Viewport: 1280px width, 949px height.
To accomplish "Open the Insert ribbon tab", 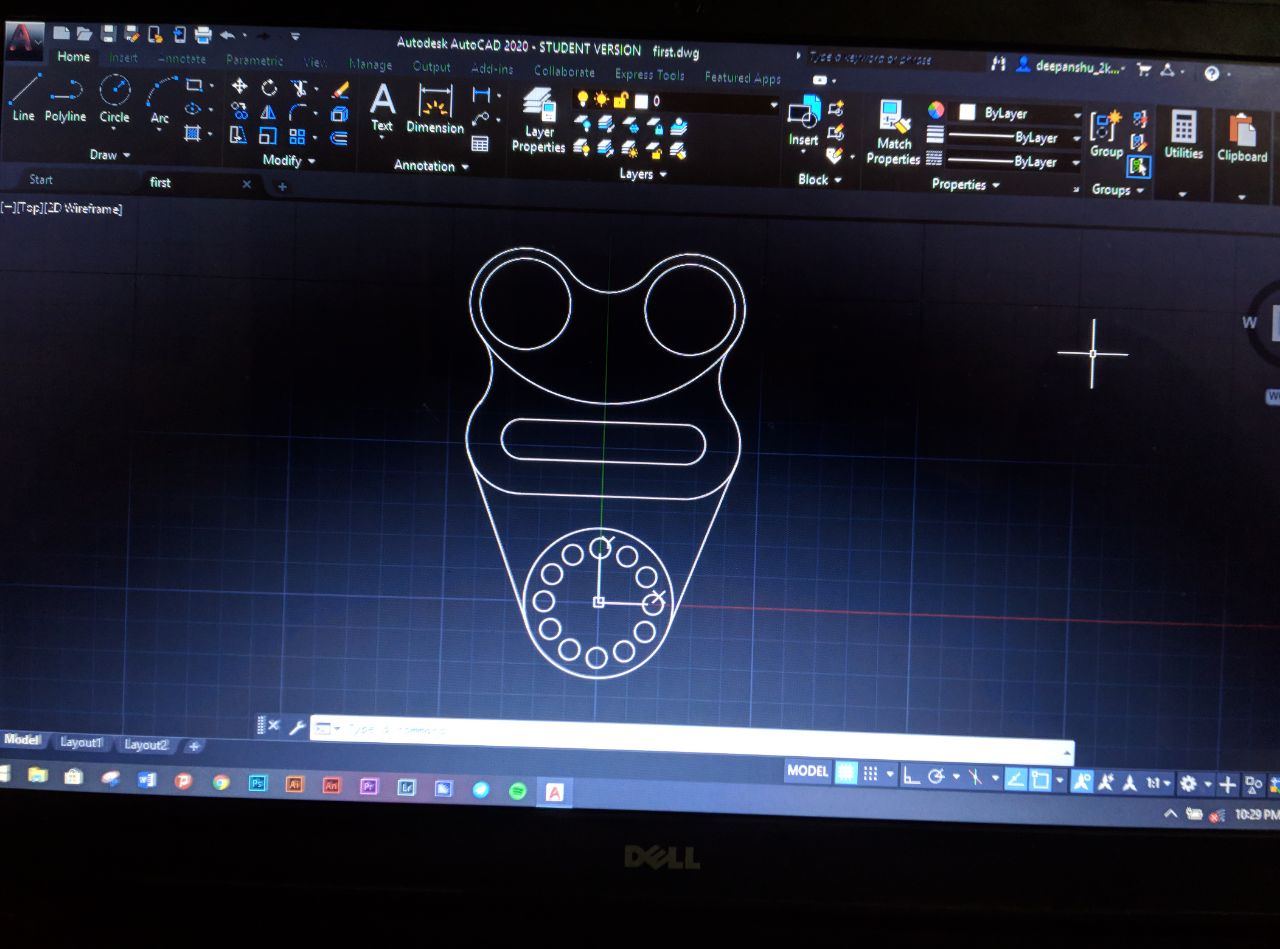I will click(x=123, y=58).
